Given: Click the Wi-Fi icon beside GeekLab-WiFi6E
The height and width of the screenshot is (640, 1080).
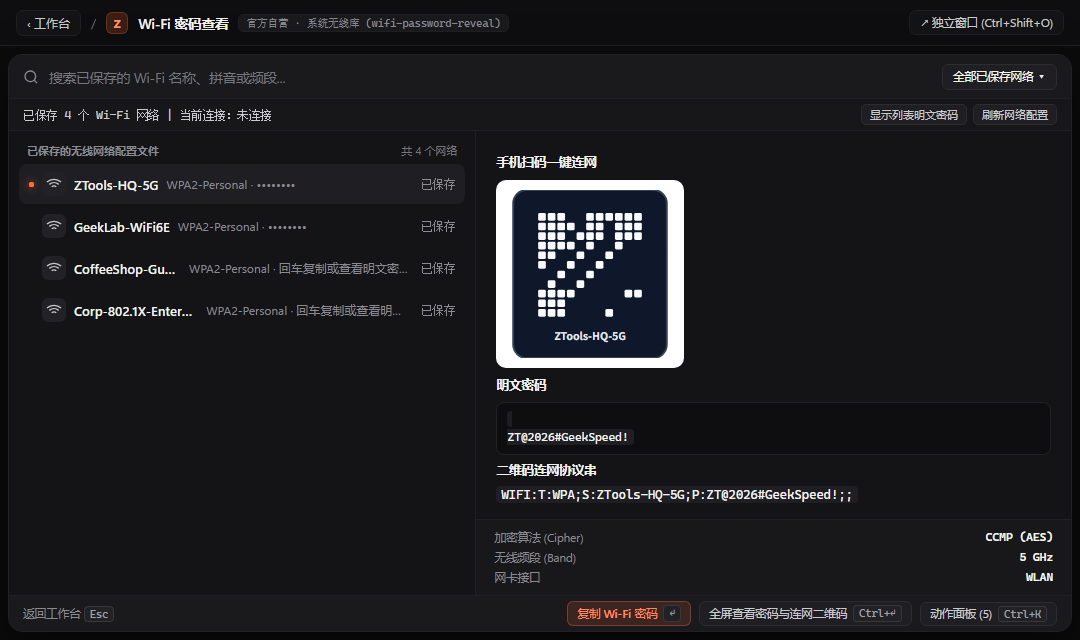Looking at the screenshot, I should click(x=54, y=226).
